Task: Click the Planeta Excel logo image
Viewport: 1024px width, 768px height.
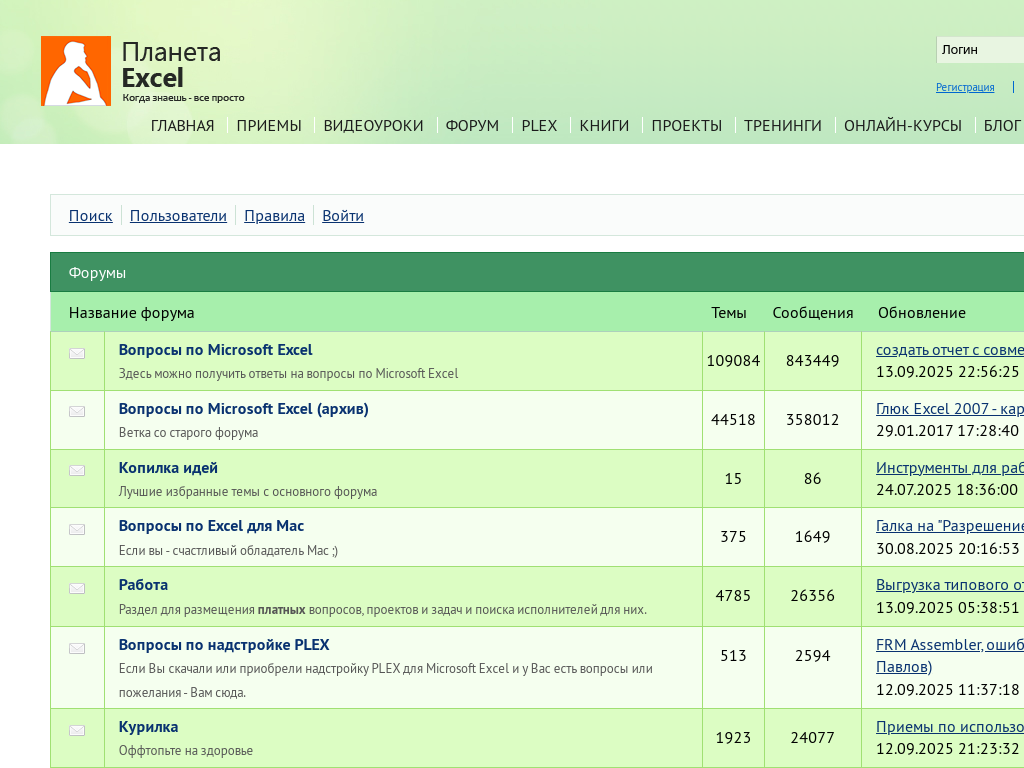Action: (x=76, y=71)
